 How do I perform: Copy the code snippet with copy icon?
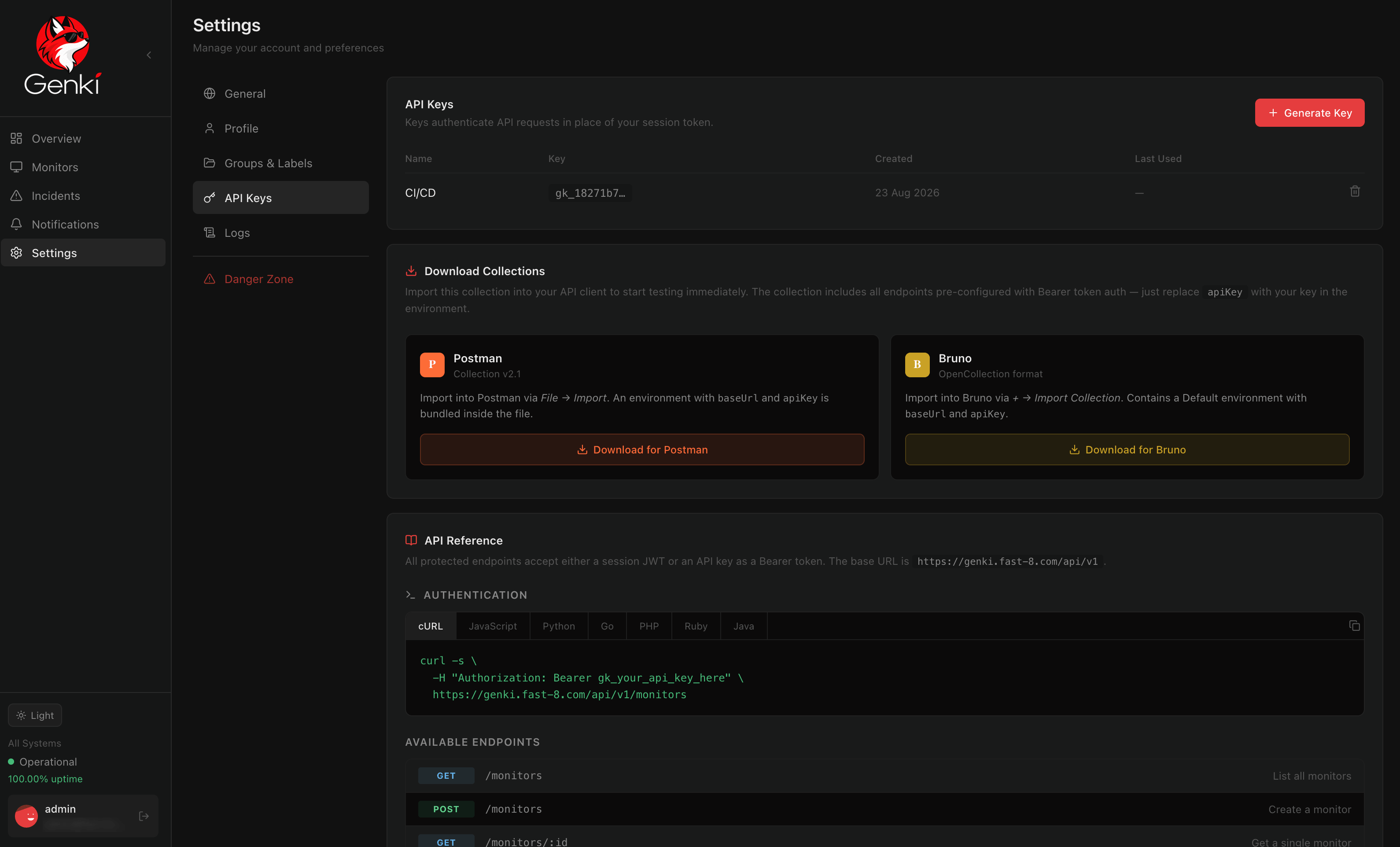(1354, 626)
